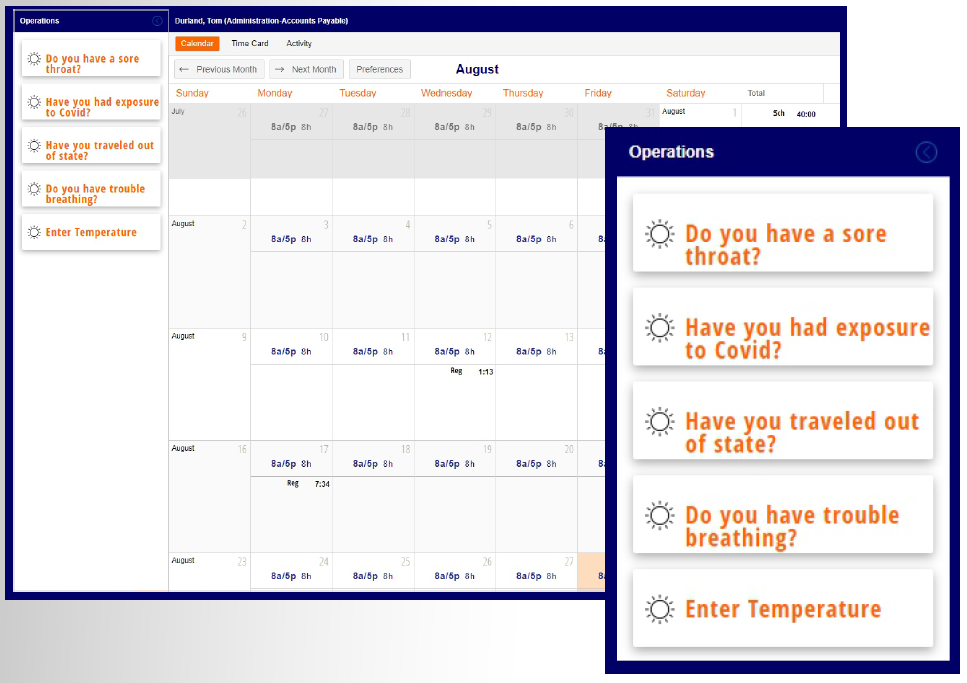This screenshot has height=683, width=967.
Task: Click the Sunday August 2 cell
Action: (x=210, y=271)
